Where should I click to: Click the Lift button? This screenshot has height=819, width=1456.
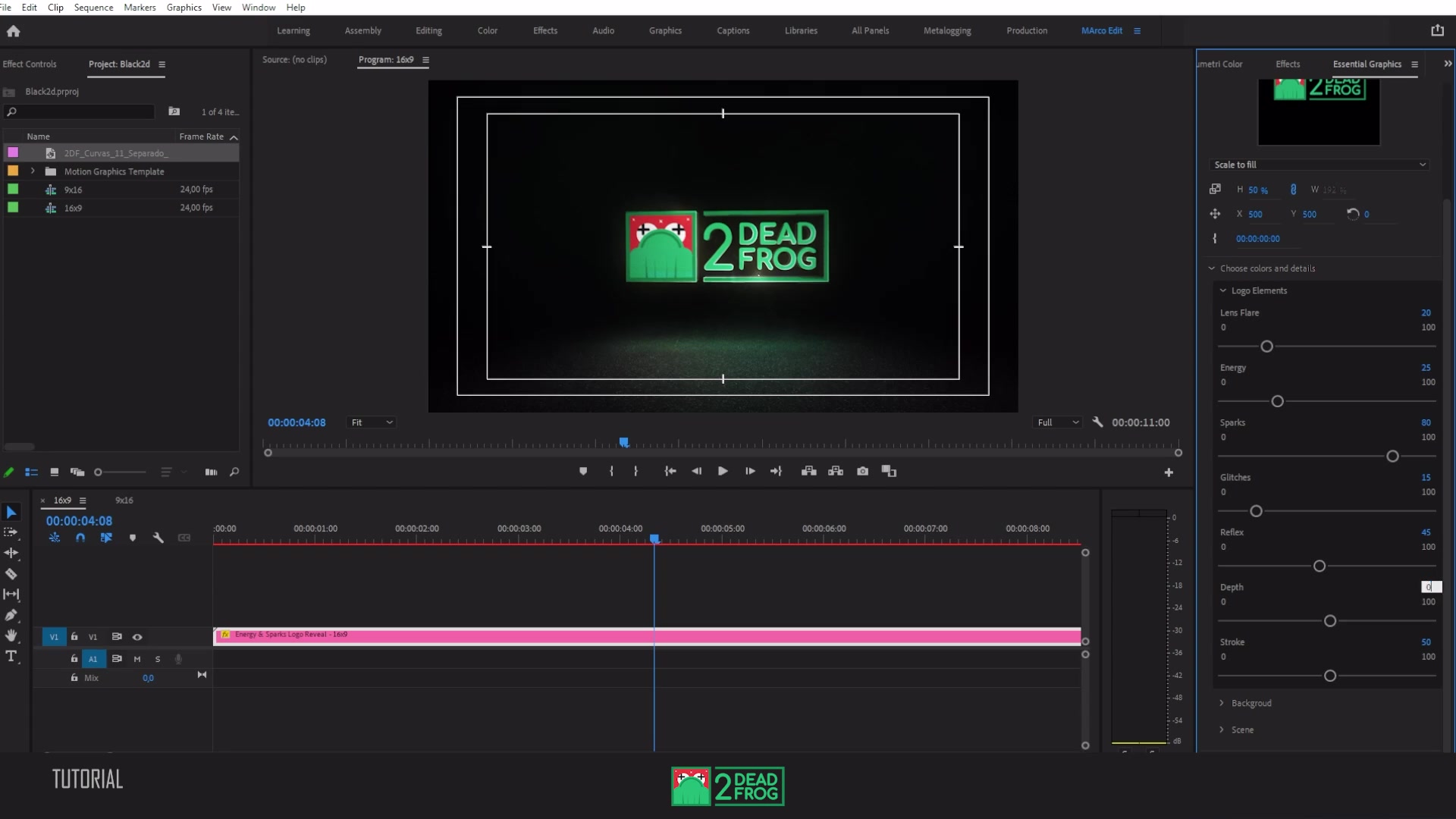(x=809, y=471)
